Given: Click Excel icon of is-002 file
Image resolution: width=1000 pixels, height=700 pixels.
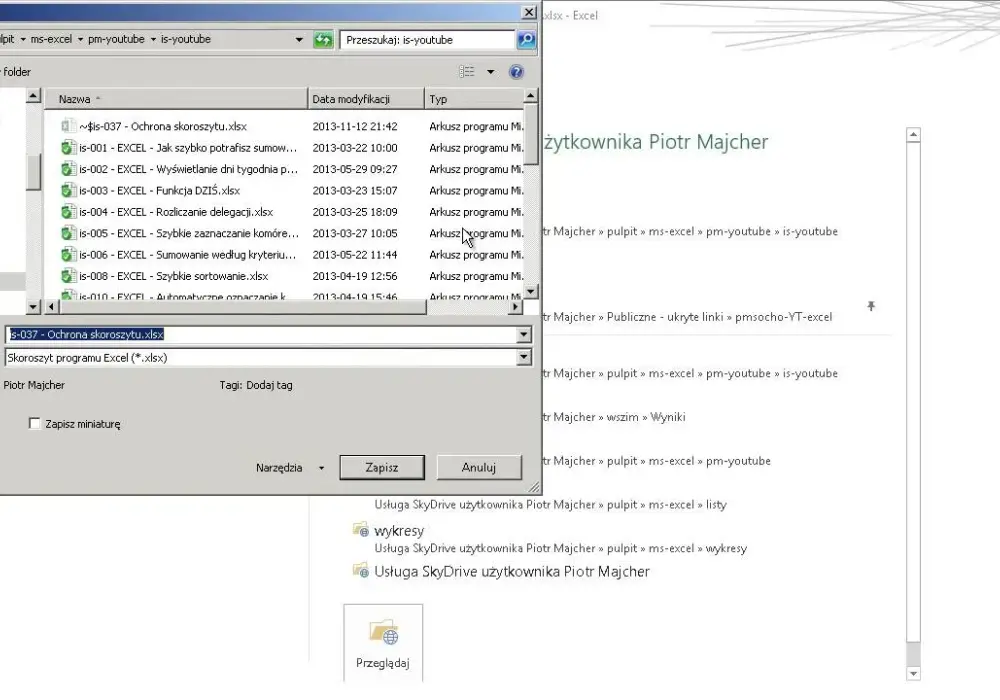Looking at the screenshot, I should point(67,170).
